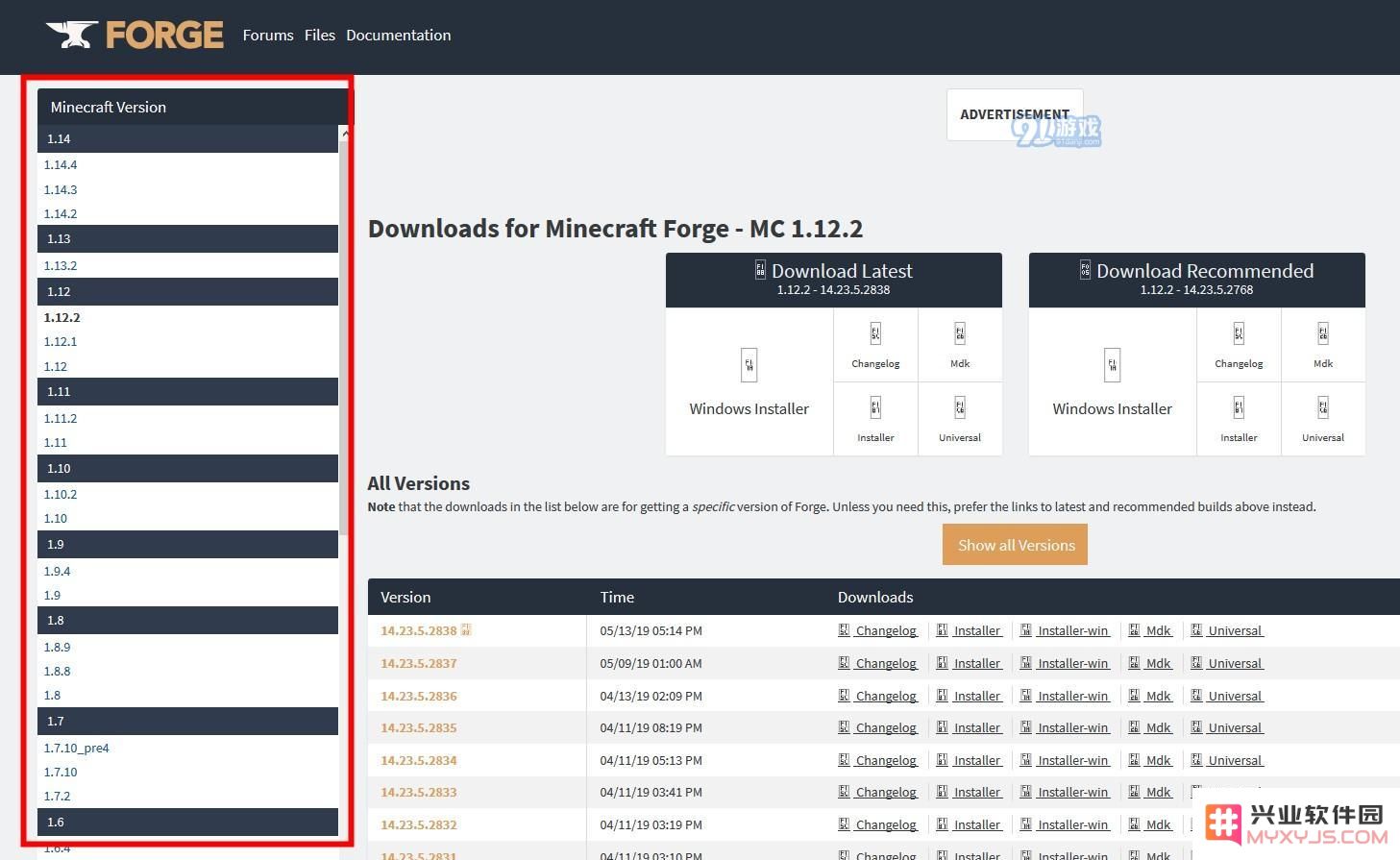The height and width of the screenshot is (860, 1400).
Task: Click Universal icon for version 14.23.5.2838
Action: point(1196,630)
